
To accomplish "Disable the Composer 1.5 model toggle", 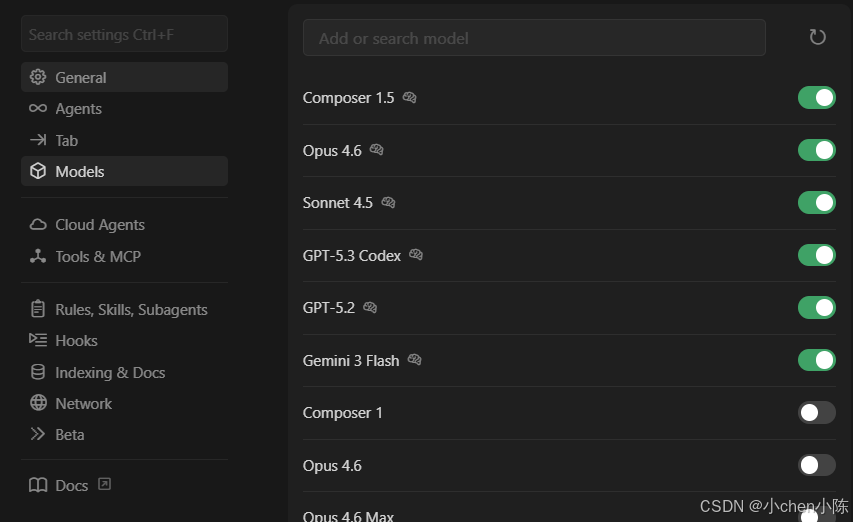I will click(817, 98).
